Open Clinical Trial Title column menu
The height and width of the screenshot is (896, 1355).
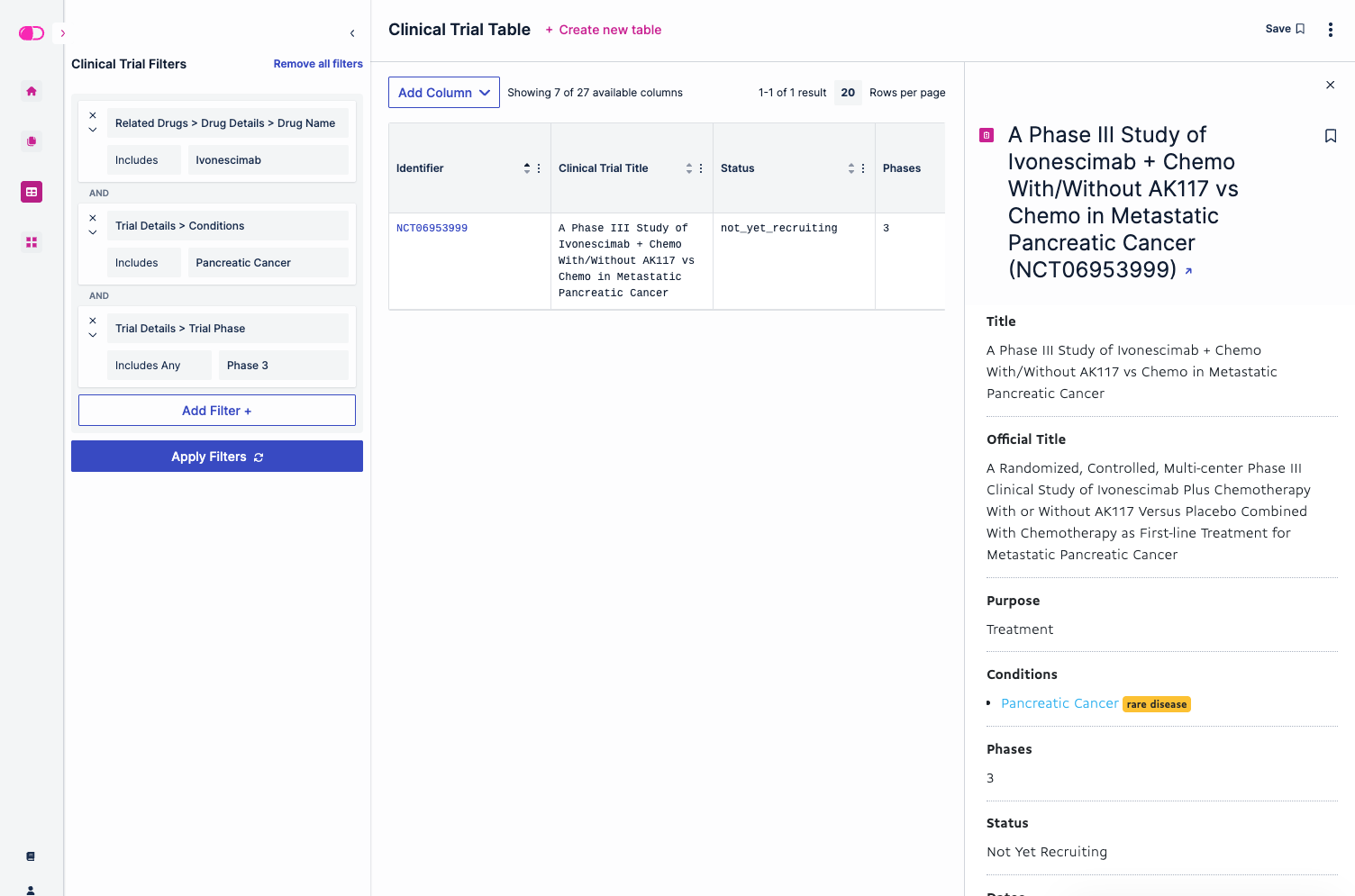click(701, 168)
